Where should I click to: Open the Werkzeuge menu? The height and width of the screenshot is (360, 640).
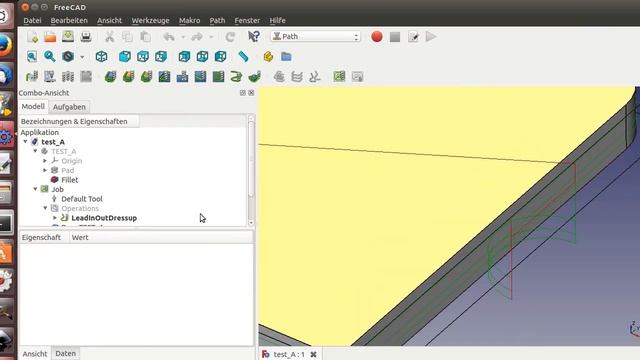coord(150,20)
